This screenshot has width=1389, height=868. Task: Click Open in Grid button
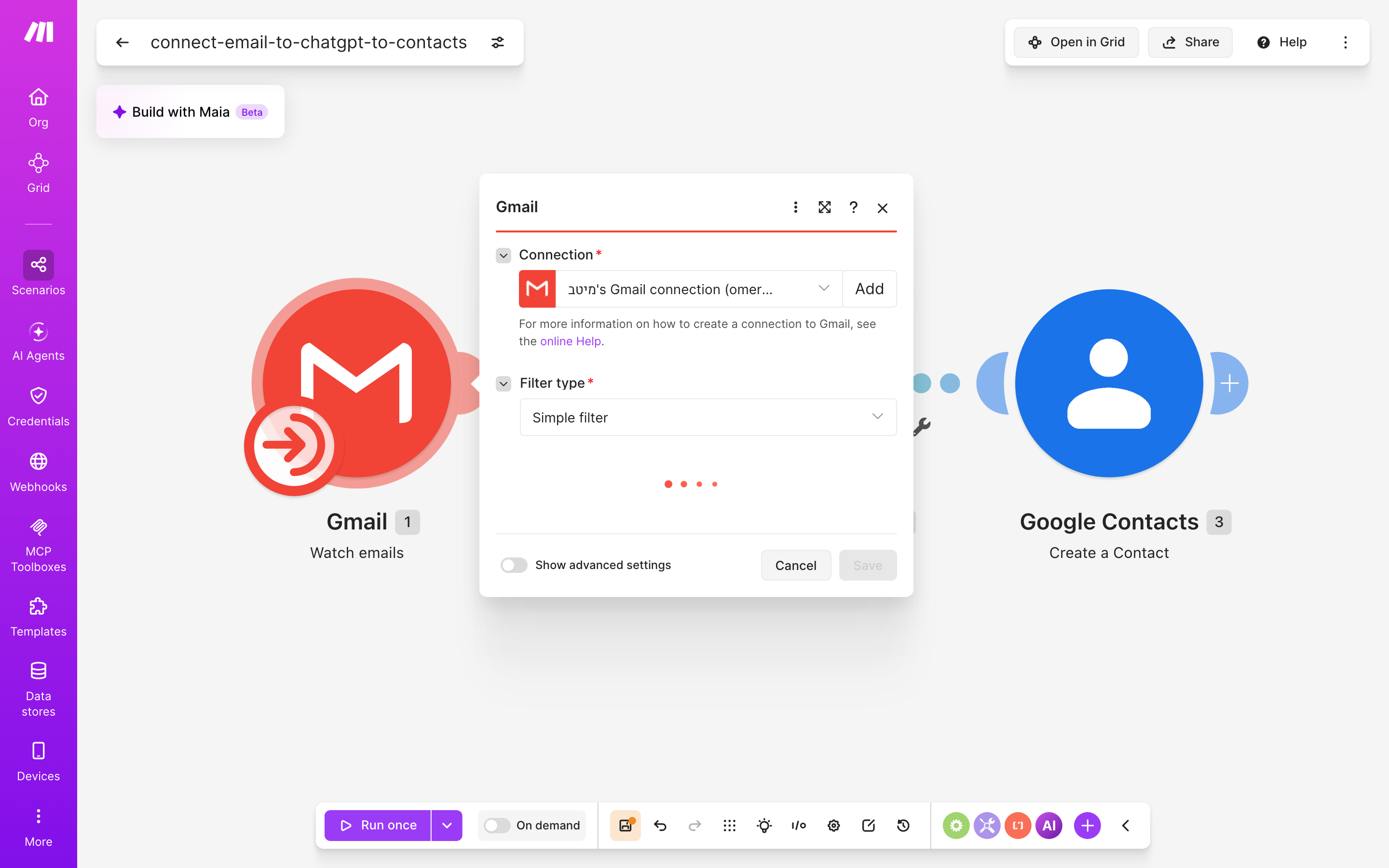(x=1076, y=42)
